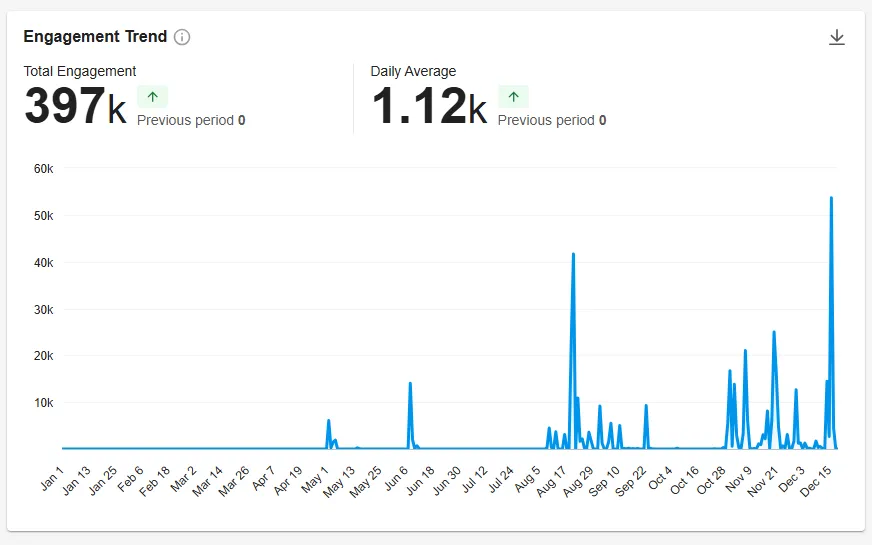Click the 60k y-axis label
Image resolution: width=872 pixels, height=545 pixels.
[43, 168]
